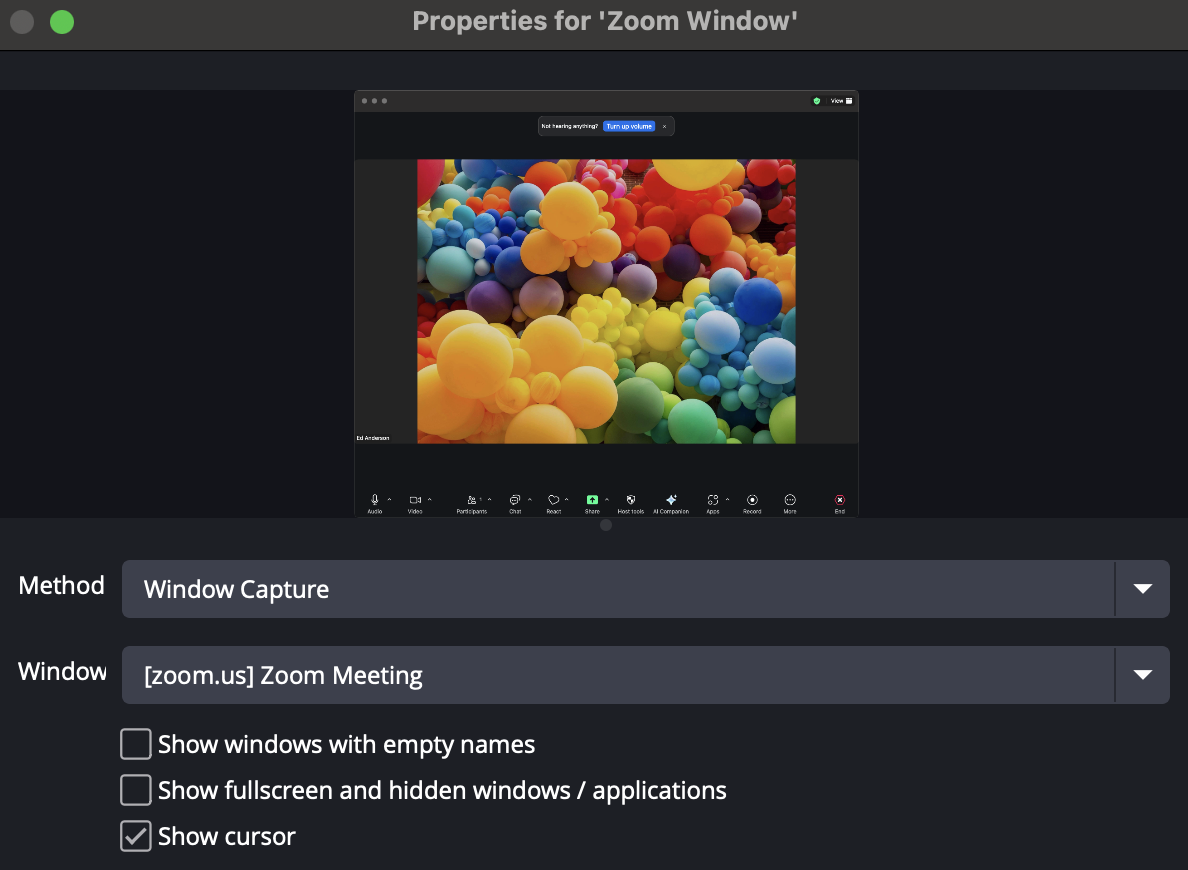Uncheck the Show cursor checkbox
The height and width of the screenshot is (870, 1188).
click(x=136, y=836)
